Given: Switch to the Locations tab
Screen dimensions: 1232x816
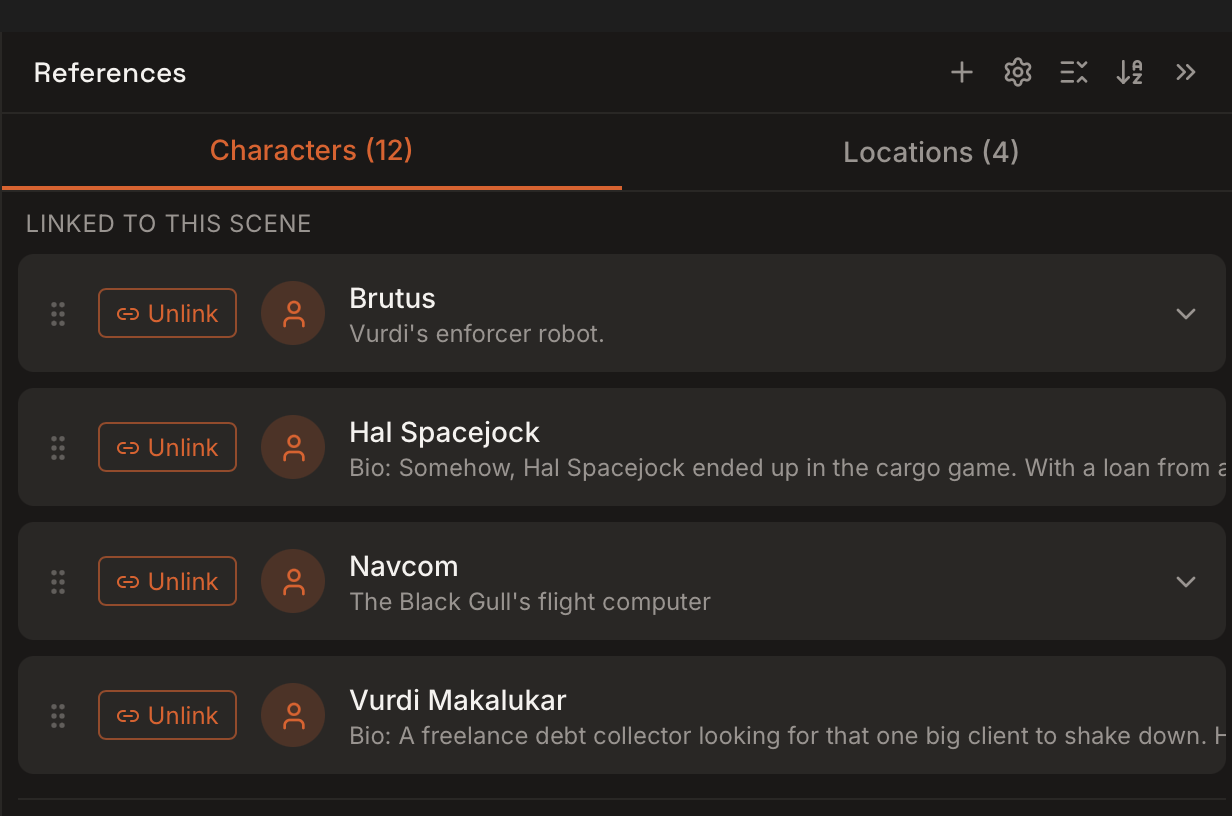Looking at the screenshot, I should (930, 151).
